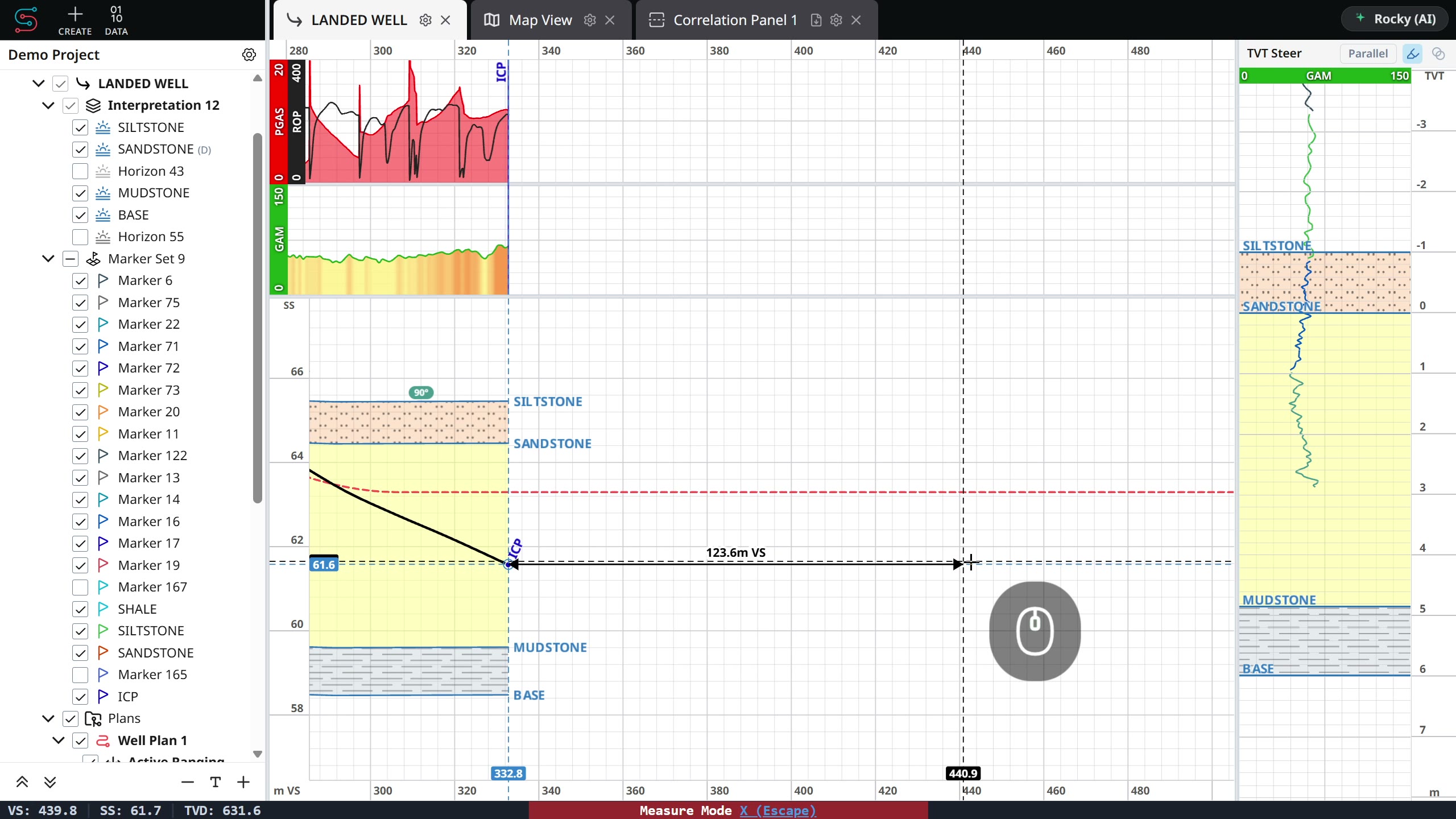
Task: Click the Marker 73 yellow flag icon
Action: (x=103, y=390)
